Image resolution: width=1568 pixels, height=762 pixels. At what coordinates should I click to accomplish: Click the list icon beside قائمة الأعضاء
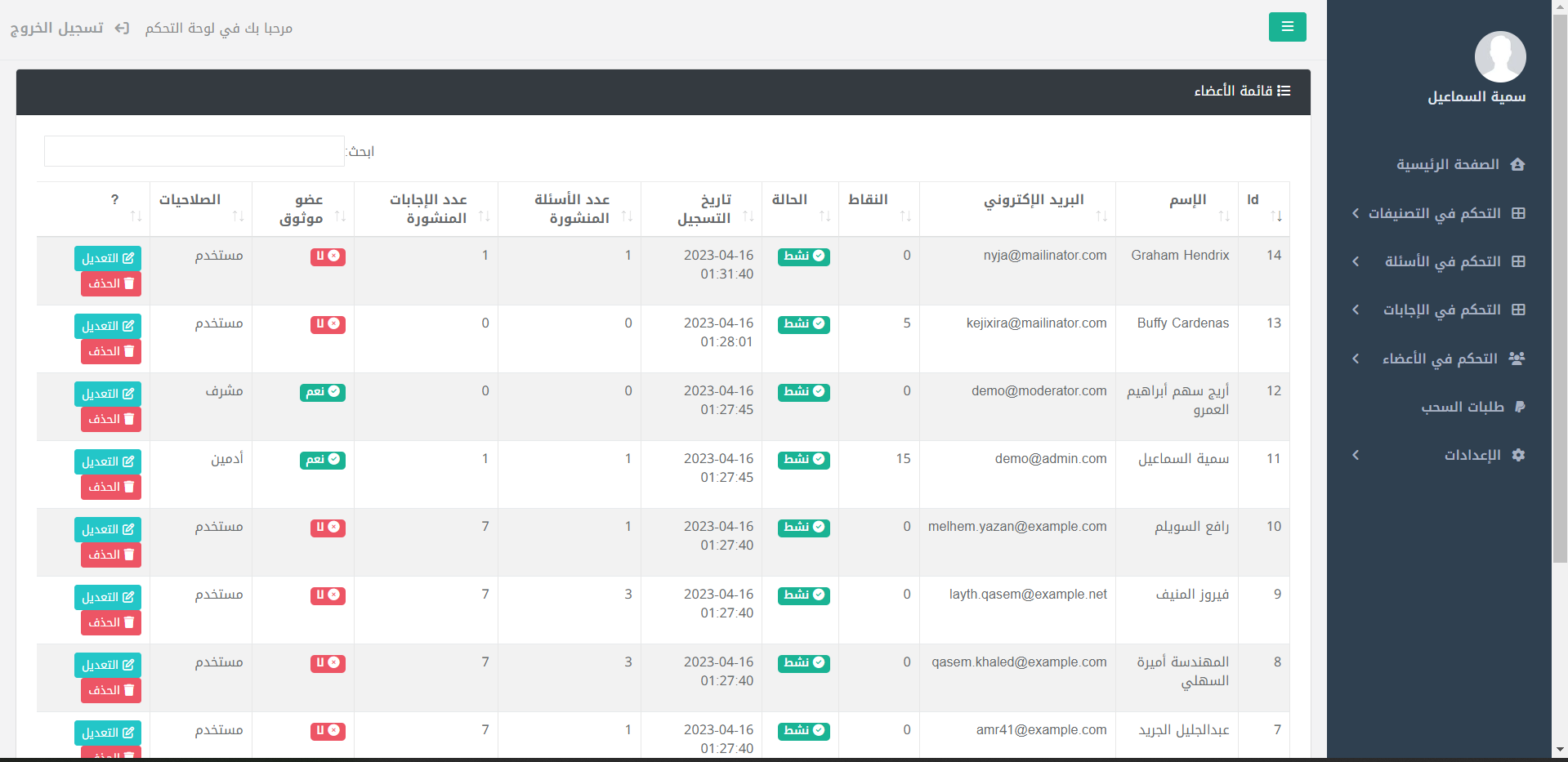click(1284, 91)
